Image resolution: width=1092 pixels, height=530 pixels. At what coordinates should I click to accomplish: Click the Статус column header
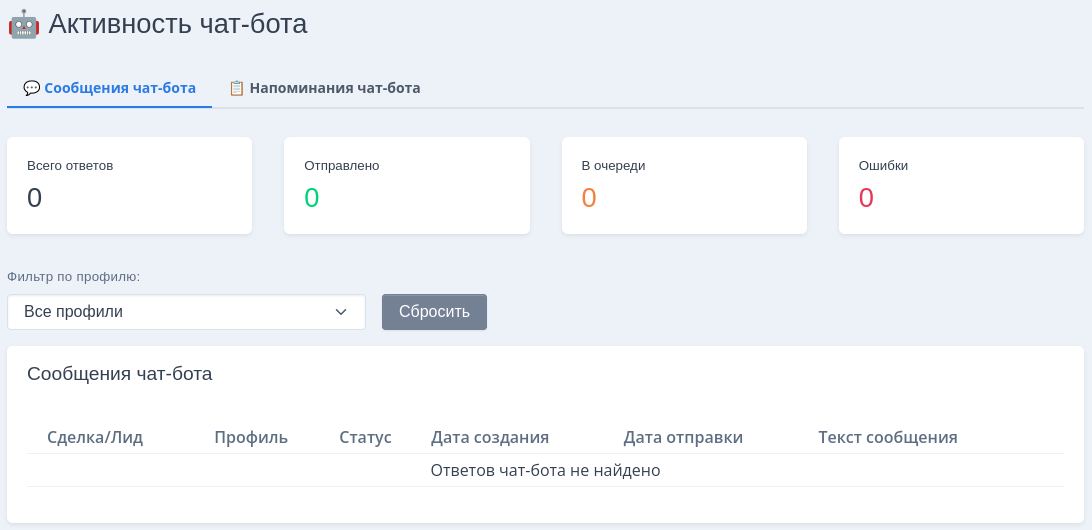(365, 437)
